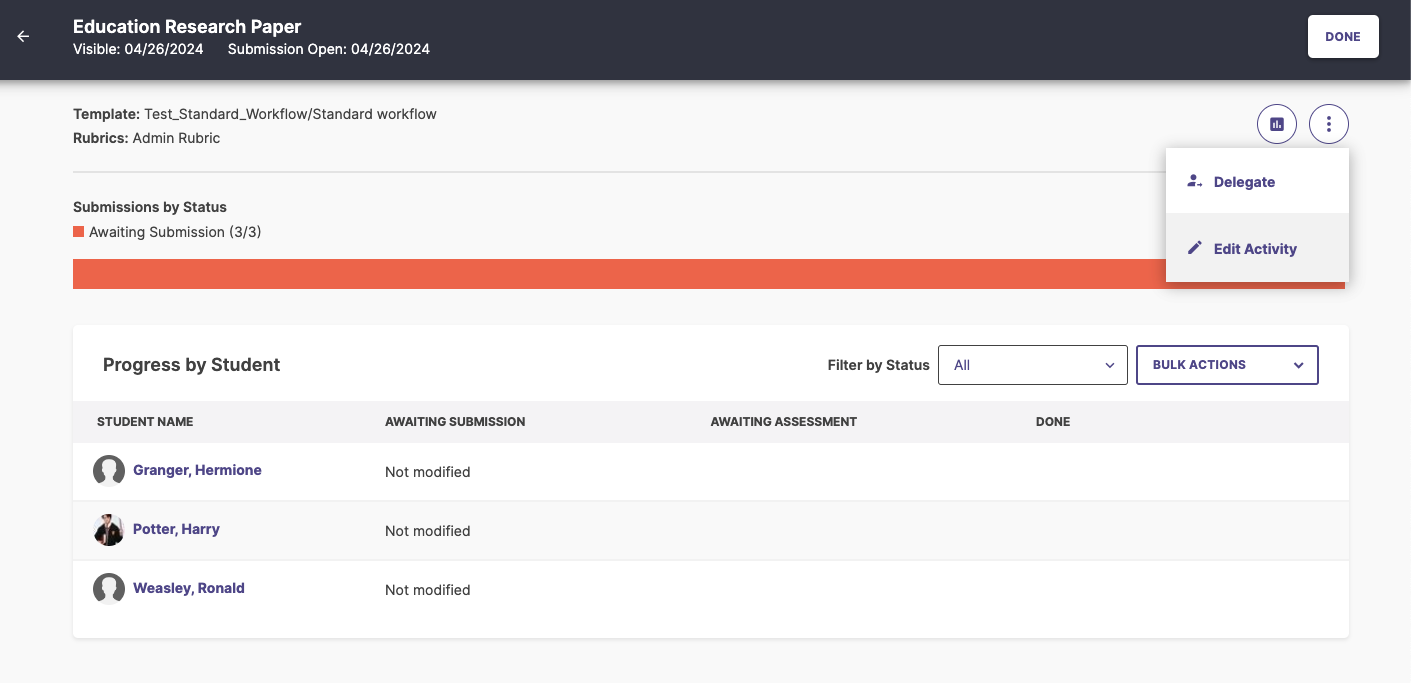Click Harry Potter's avatar picture
This screenshot has width=1411, height=683.
pyautogui.click(x=109, y=529)
